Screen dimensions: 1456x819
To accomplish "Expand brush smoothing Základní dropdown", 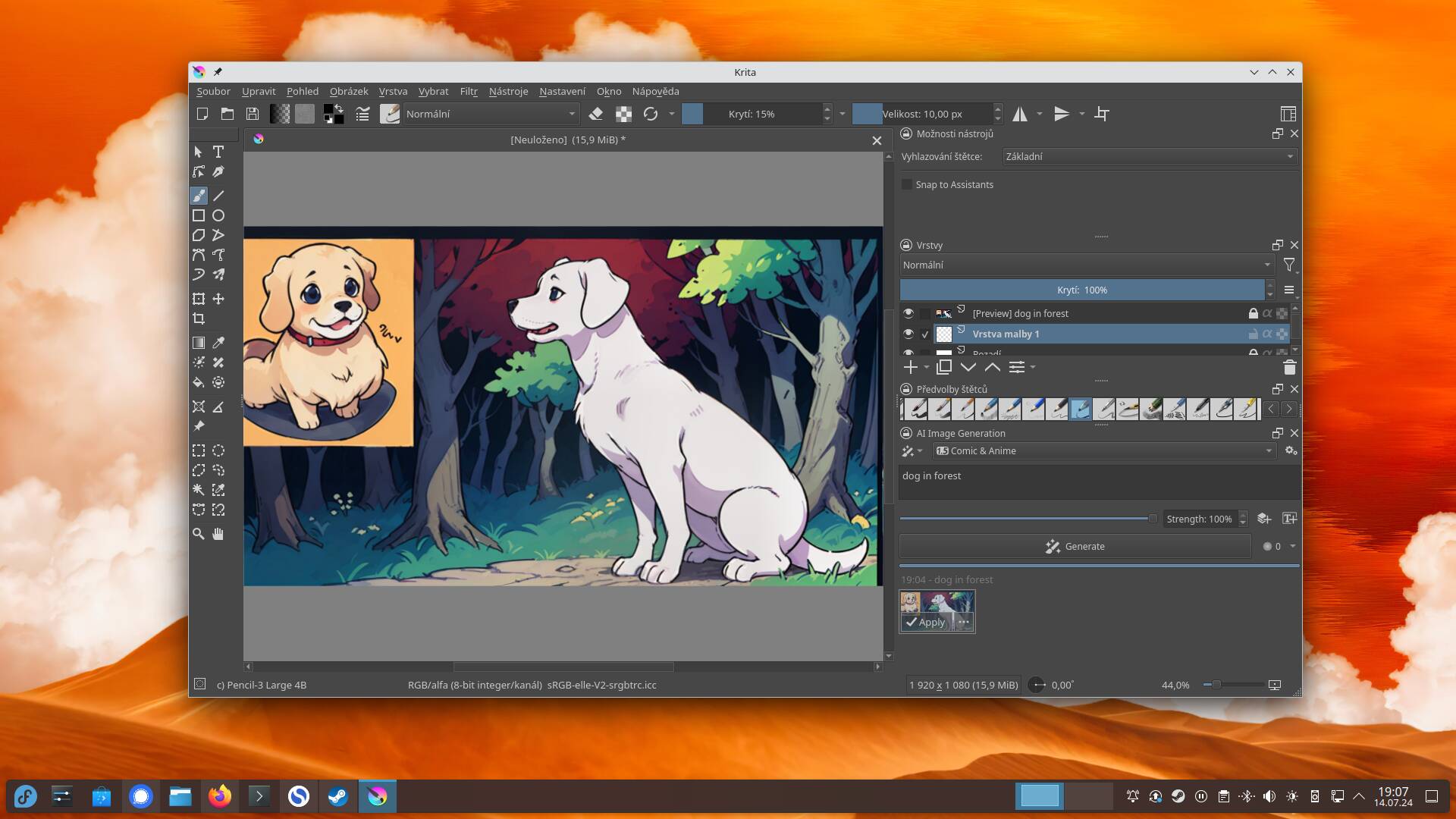I will pos(1149,156).
